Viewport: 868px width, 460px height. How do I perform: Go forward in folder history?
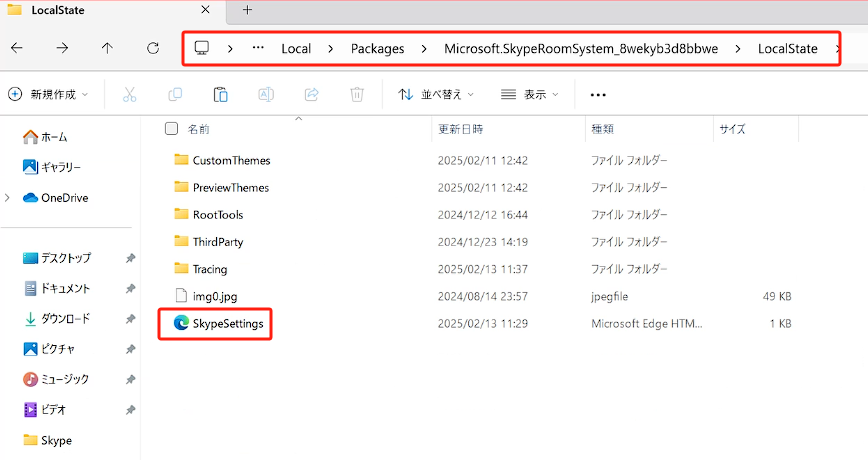pos(62,48)
